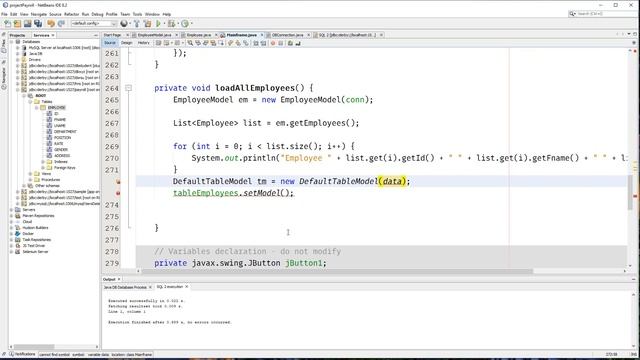Expand the Servers tree node
The width and height of the screenshot is (640, 360).
12,210
